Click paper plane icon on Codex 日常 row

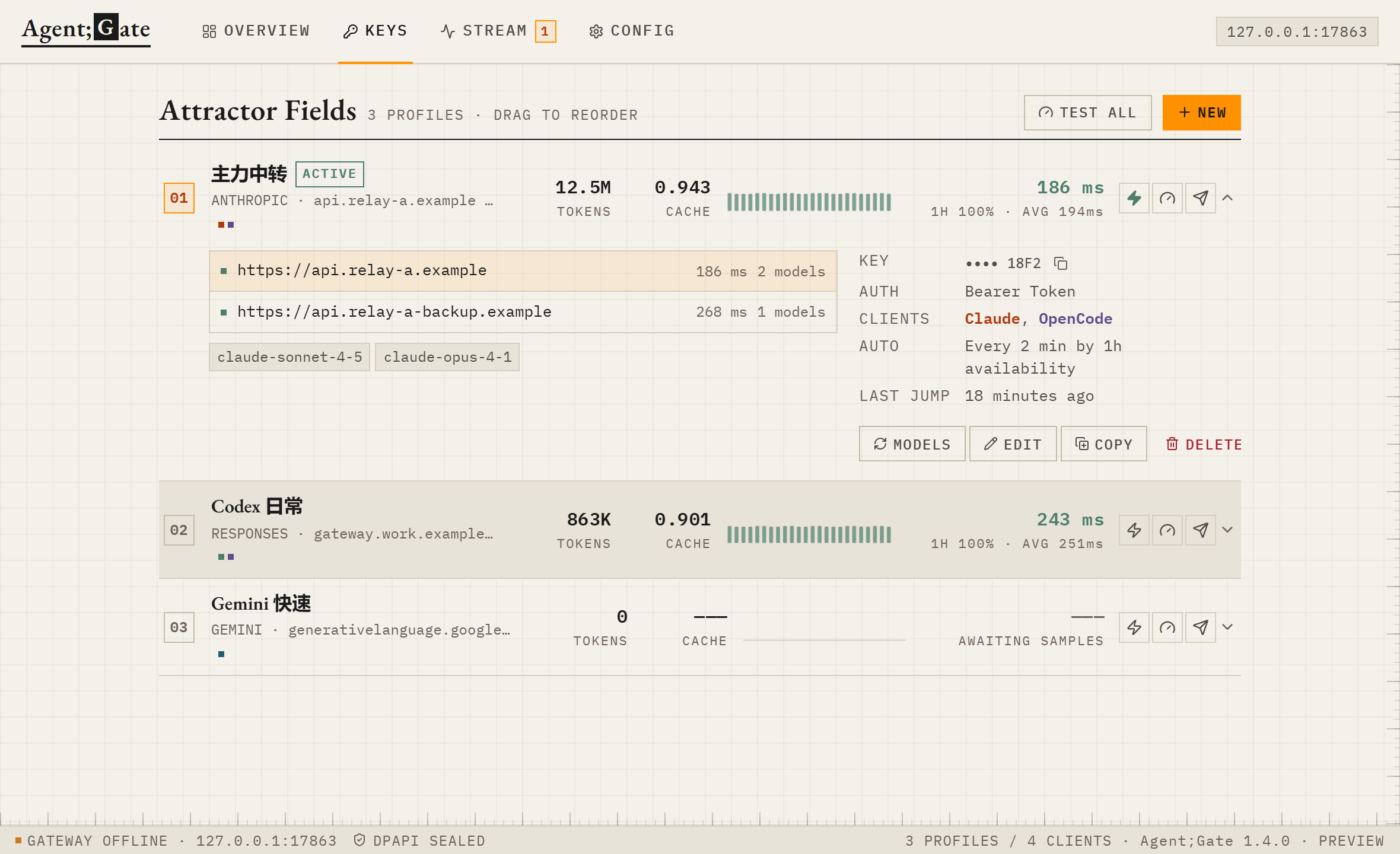[x=1200, y=530]
